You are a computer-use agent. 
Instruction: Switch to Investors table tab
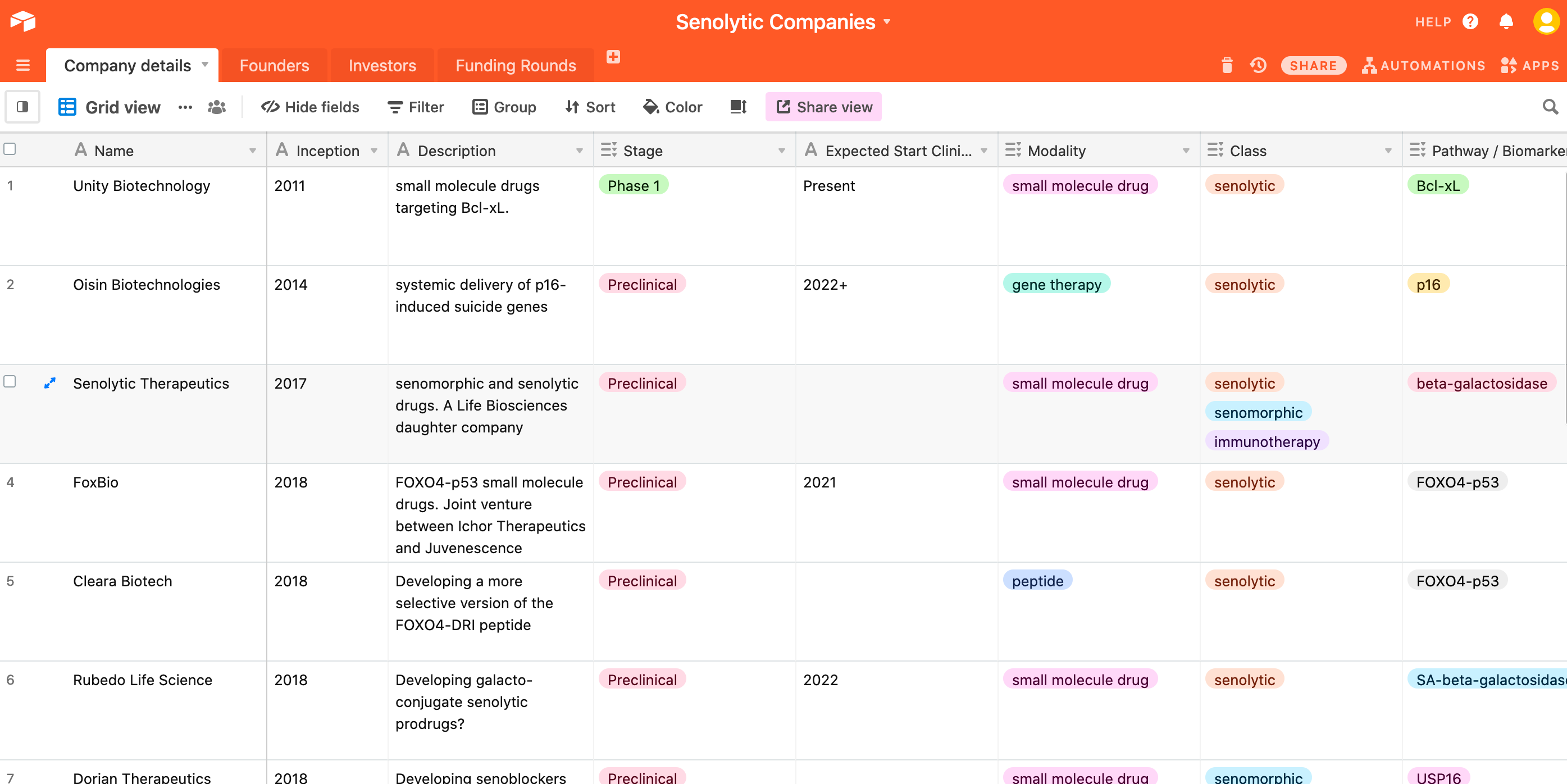[x=382, y=66]
